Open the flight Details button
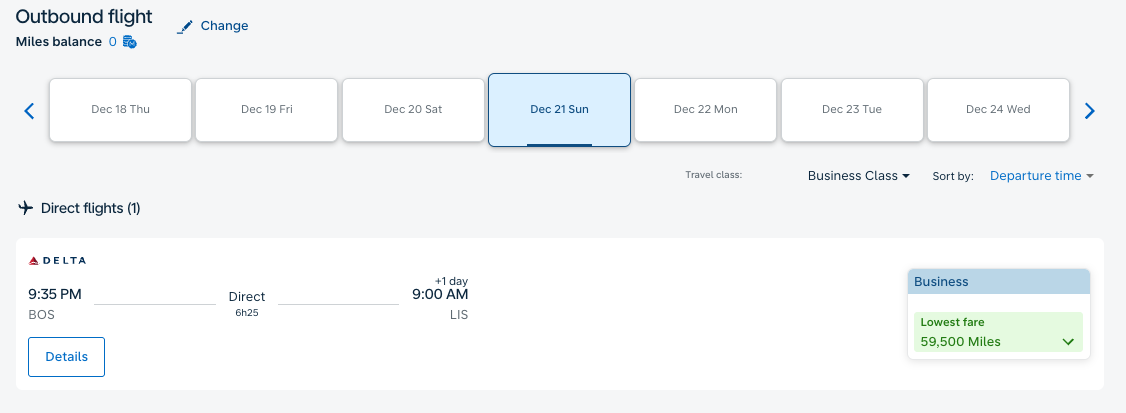Image resolution: width=1126 pixels, height=413 pixels. (x=67, y=357)
